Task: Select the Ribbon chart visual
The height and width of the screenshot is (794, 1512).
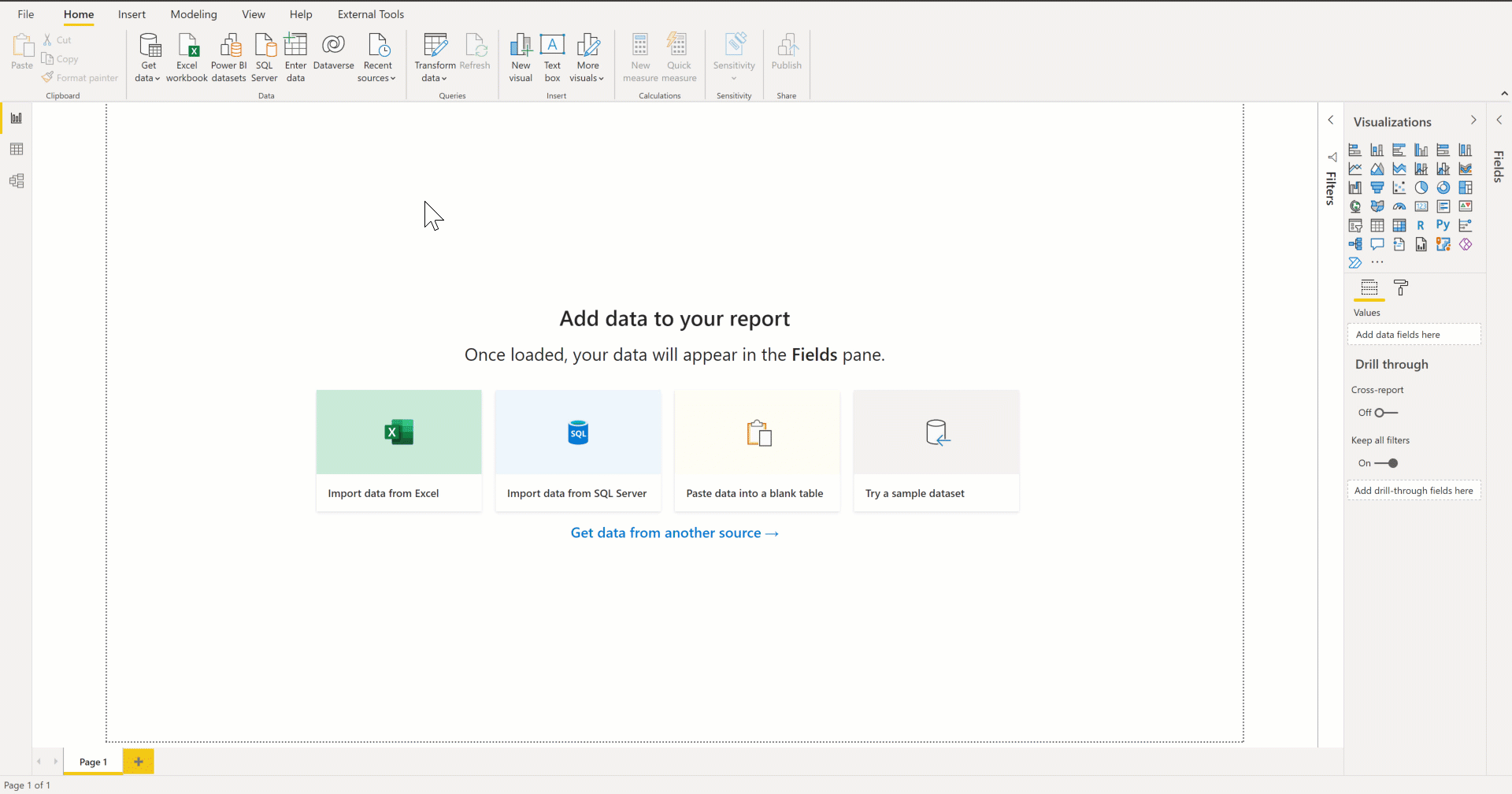Action: [1465, 169]
